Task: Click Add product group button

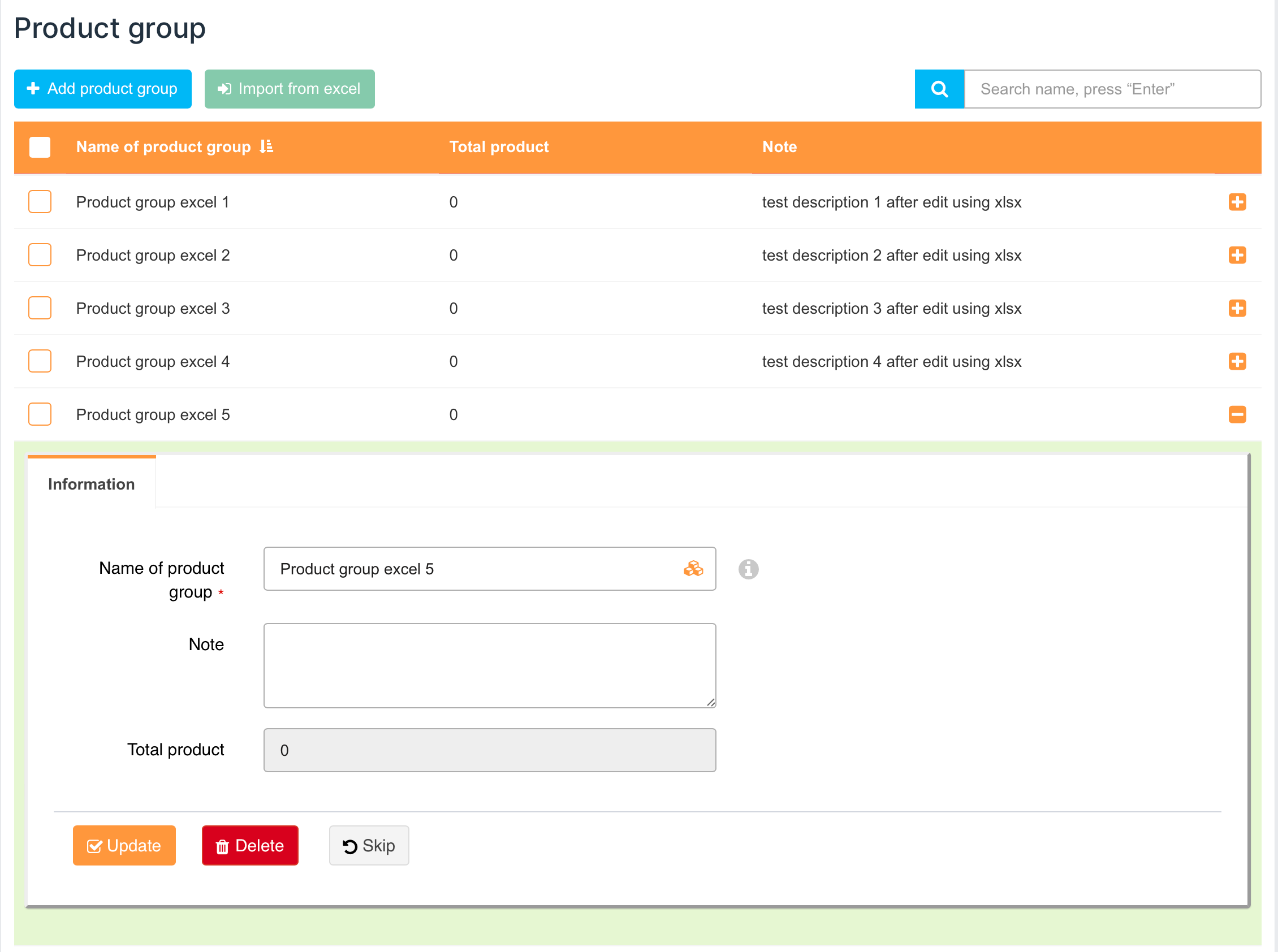Action: coord(102,89)
